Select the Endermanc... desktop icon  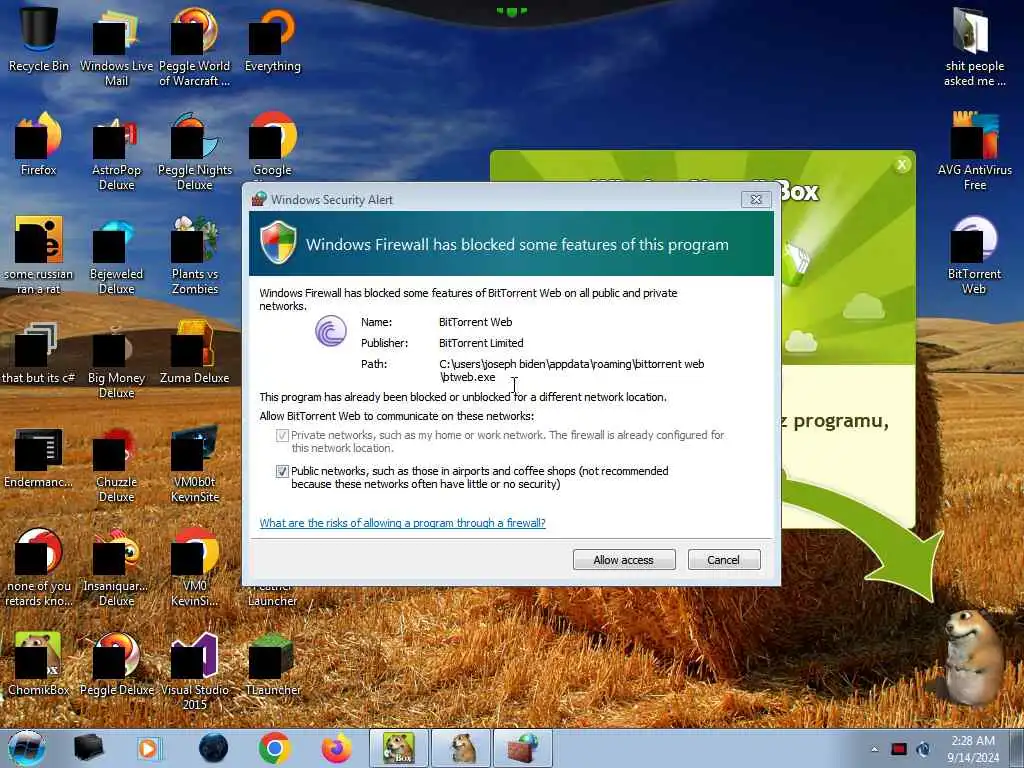pyautogui.click(x=39, y=457)
